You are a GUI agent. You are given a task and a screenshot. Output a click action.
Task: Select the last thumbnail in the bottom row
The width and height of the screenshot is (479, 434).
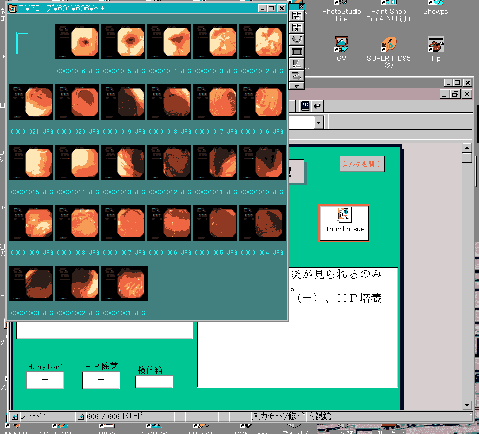124,284
